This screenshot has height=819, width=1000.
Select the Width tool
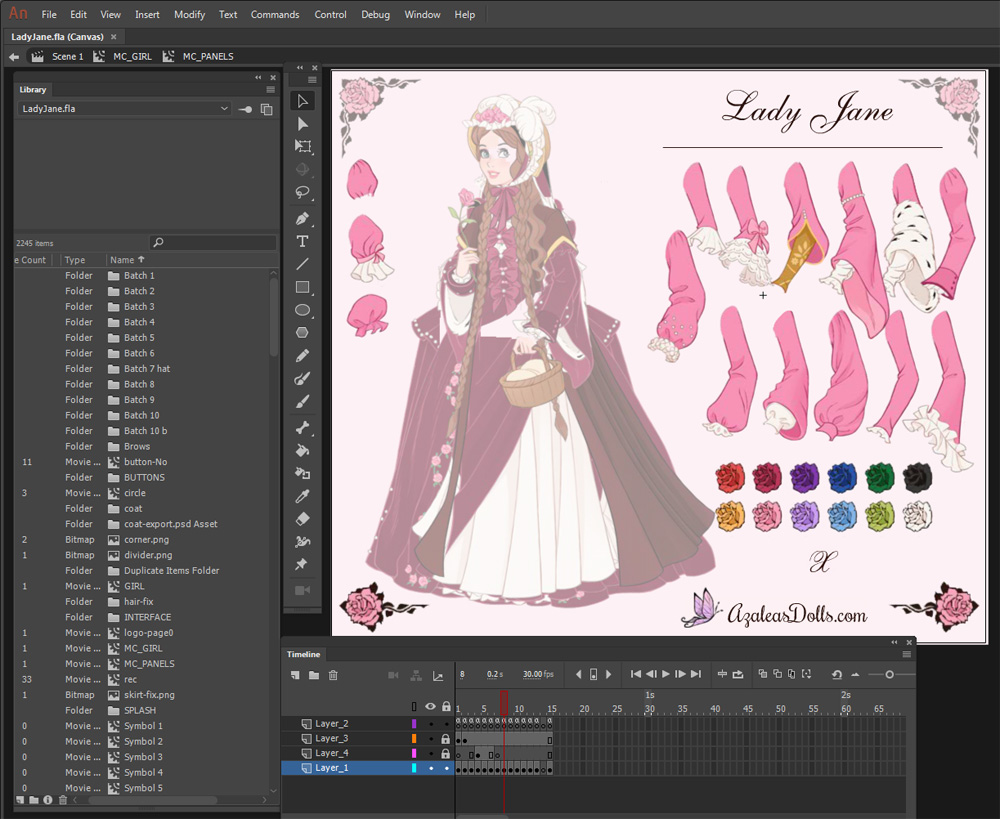(x=302, y=542)
